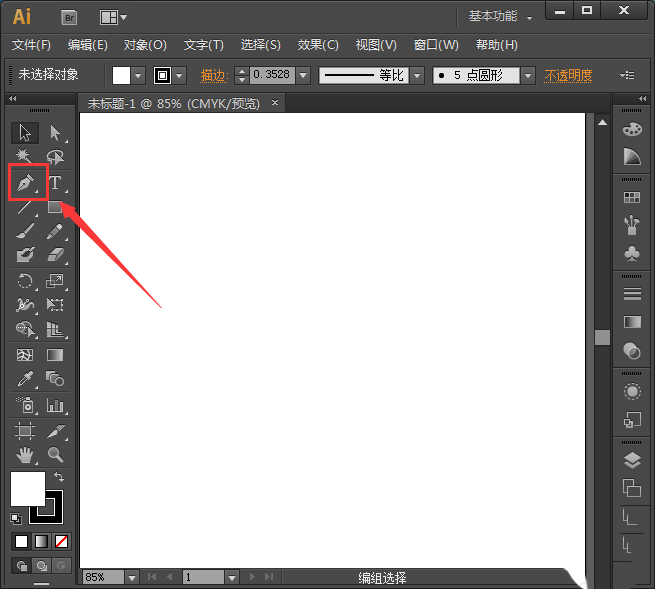Swap fill and stroke colors arrow
The image size is (655, 589).
coord(59,477)
